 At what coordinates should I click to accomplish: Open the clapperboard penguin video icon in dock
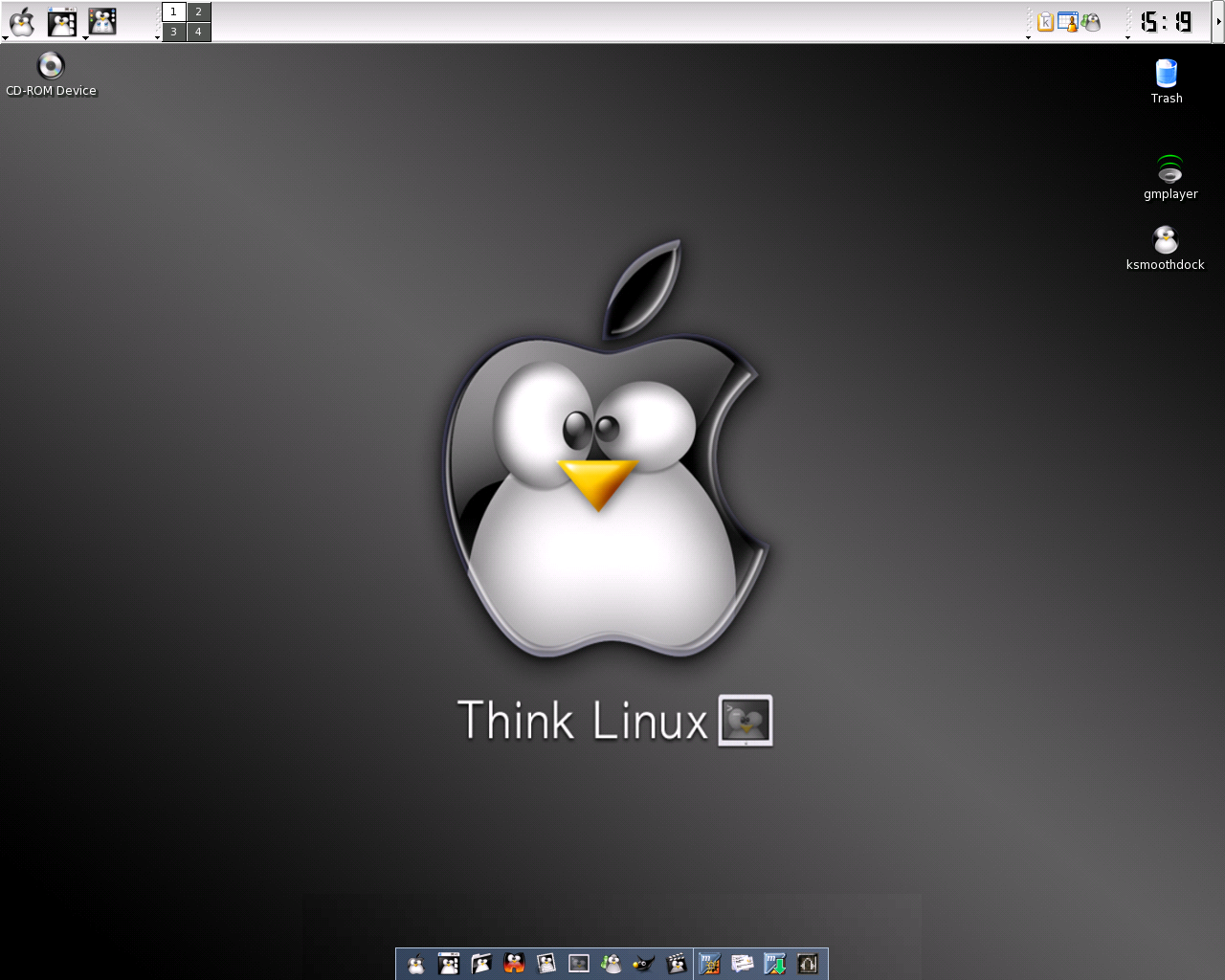point(677,964)
